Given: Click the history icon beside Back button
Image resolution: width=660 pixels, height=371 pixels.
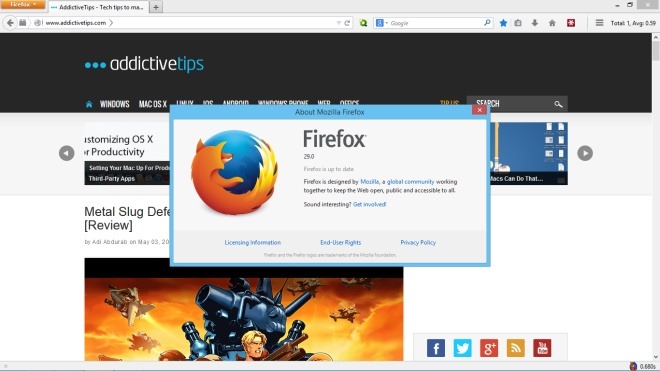Looking at the screenshot, I should [x=23, y=23].
